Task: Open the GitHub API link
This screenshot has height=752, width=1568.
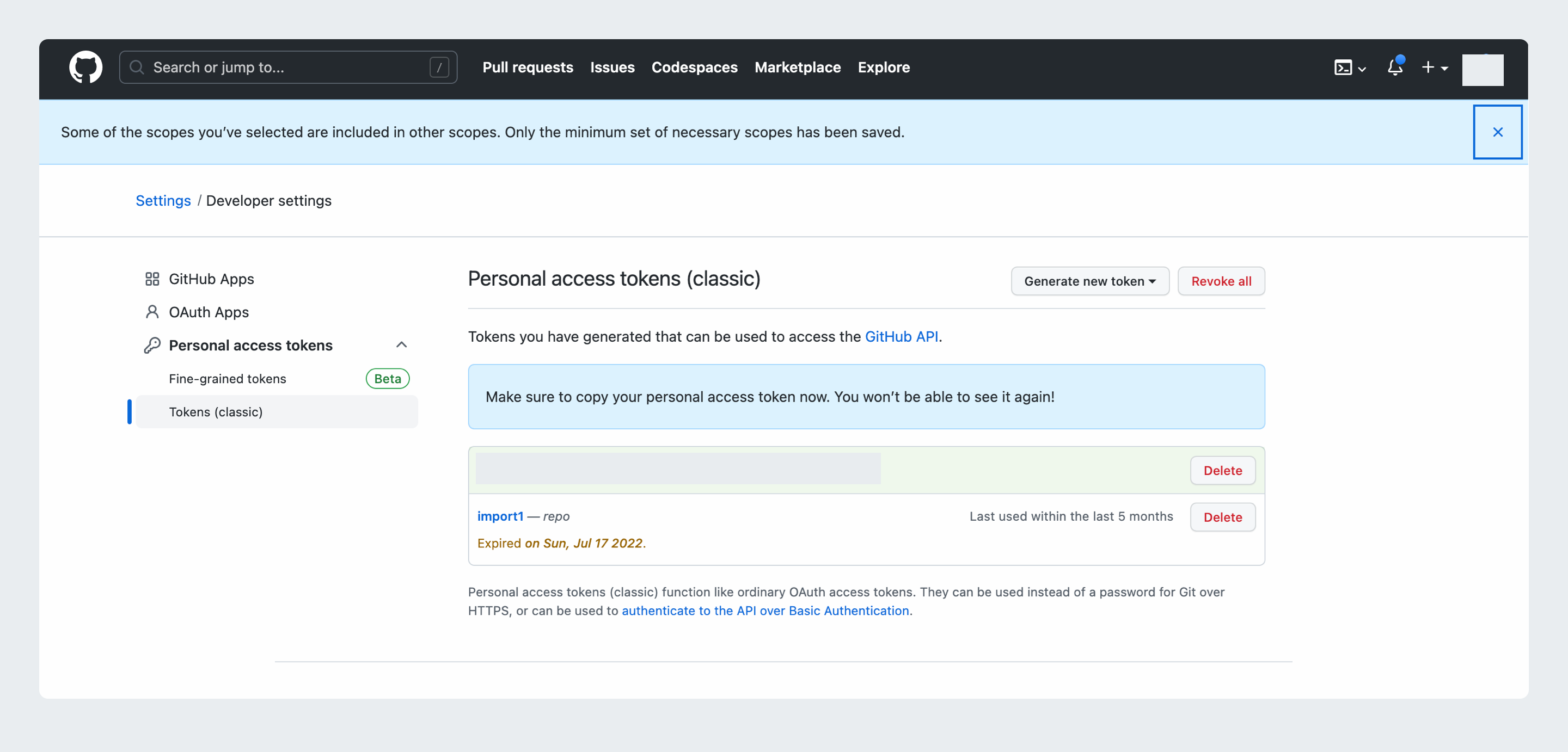Action: tap(902, 336)
